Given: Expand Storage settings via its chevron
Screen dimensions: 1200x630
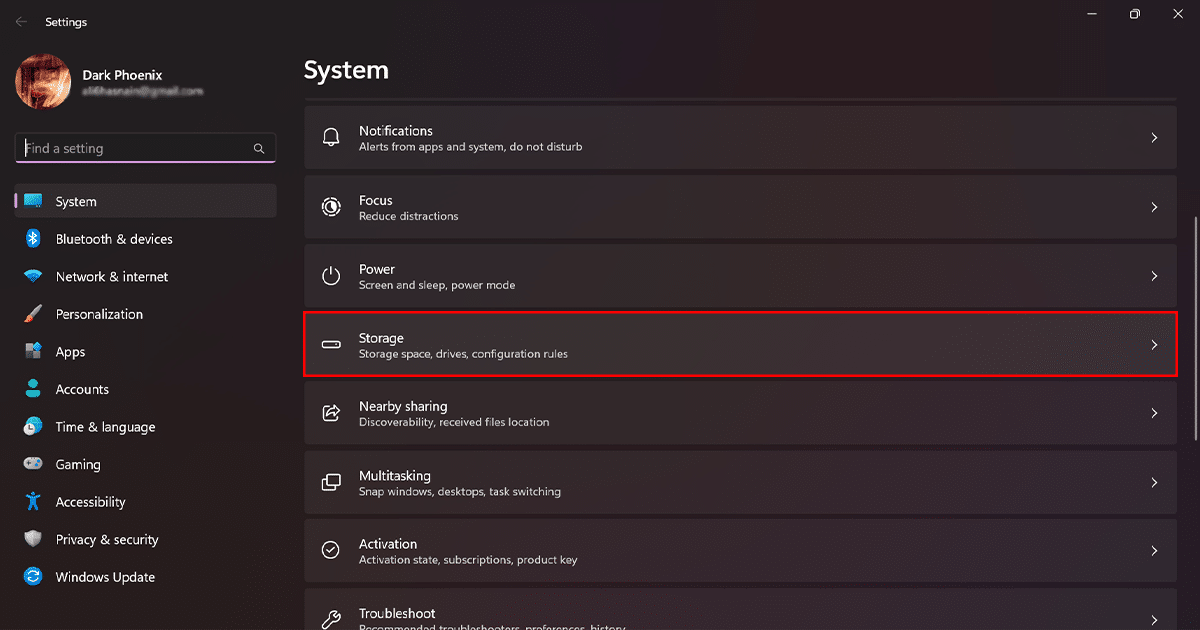Looking at the screenshot, I should coord(1154,345).
